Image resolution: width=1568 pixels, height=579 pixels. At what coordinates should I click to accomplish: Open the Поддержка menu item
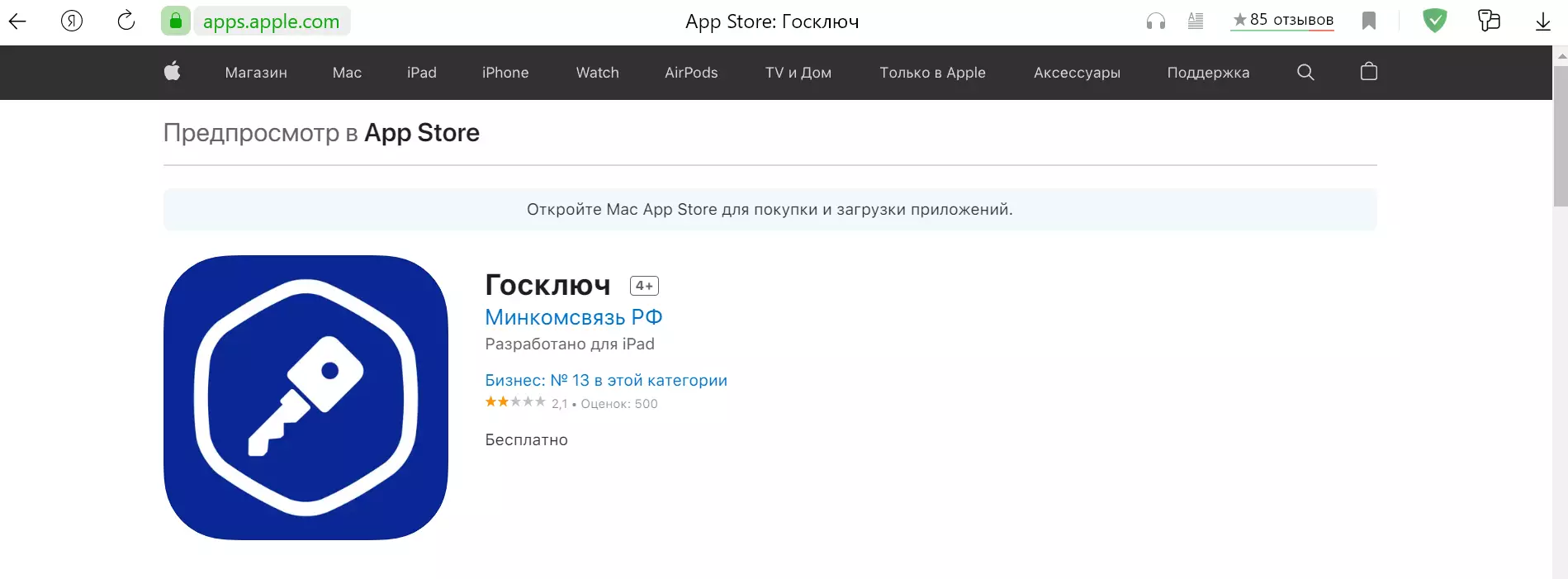click(1208, 73)
